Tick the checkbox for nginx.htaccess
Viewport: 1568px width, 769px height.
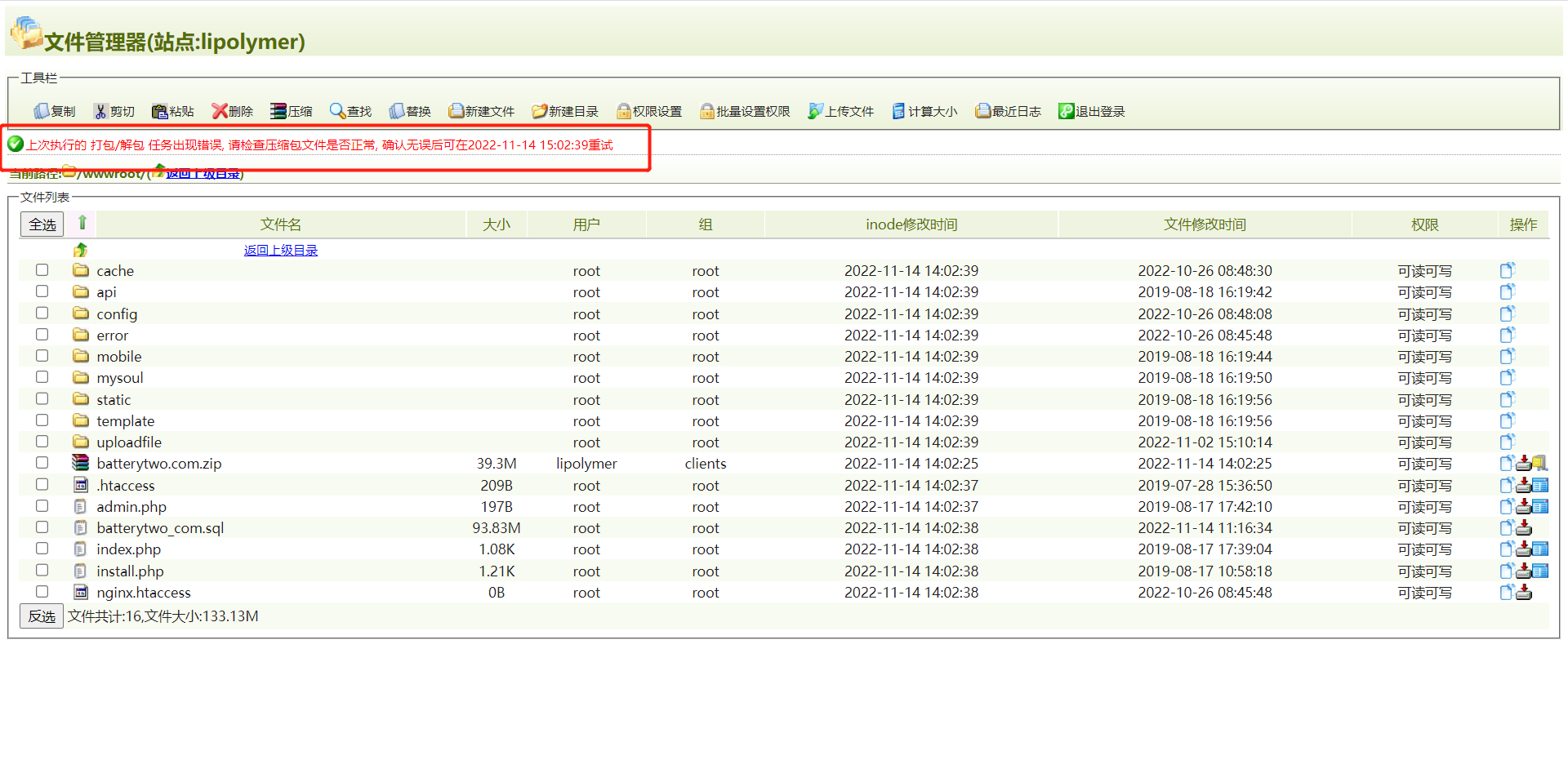[x=42, y=591]
